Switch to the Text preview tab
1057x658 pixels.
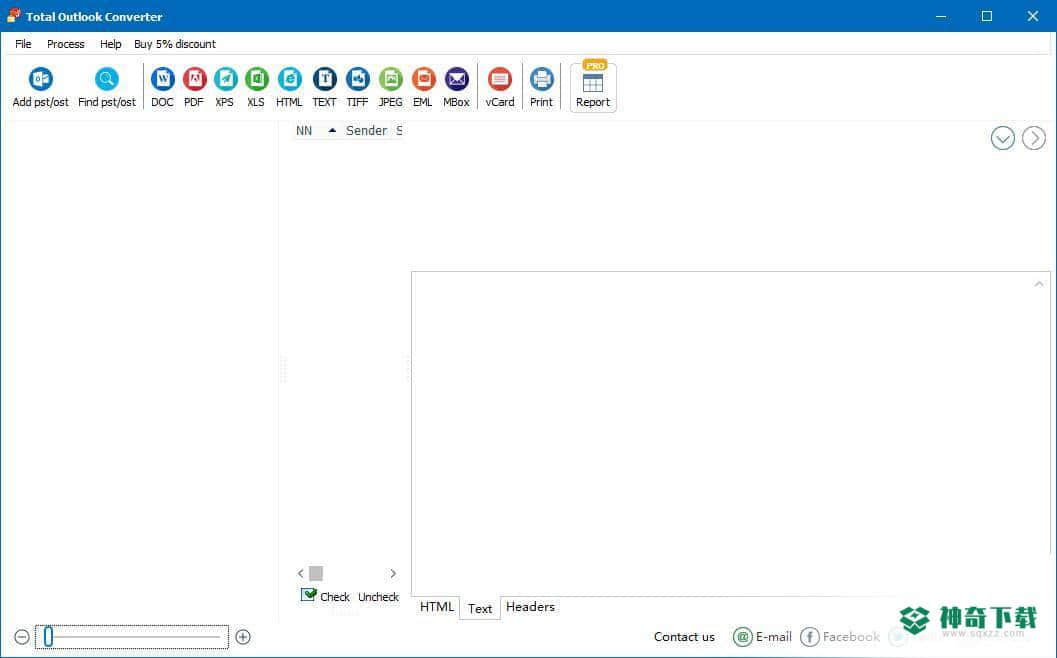480,608
